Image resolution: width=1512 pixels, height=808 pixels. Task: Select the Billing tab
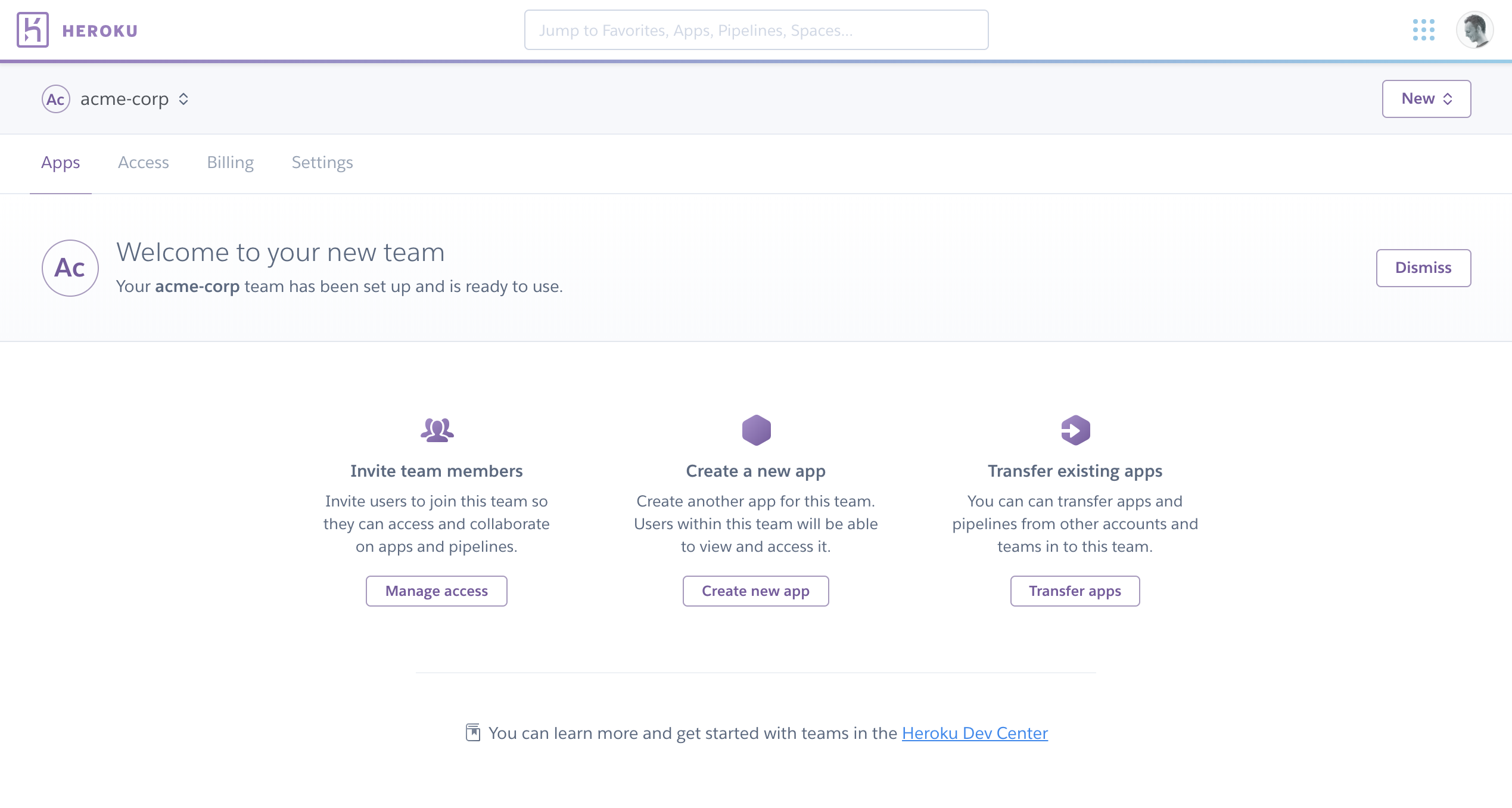(x=230, y=162)
